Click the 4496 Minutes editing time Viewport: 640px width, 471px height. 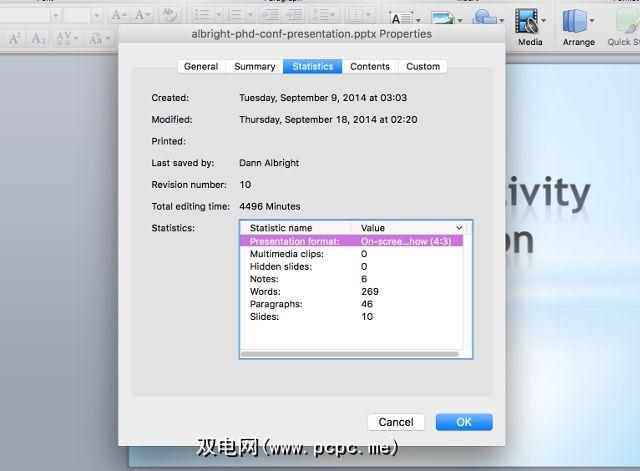[270, 207]
